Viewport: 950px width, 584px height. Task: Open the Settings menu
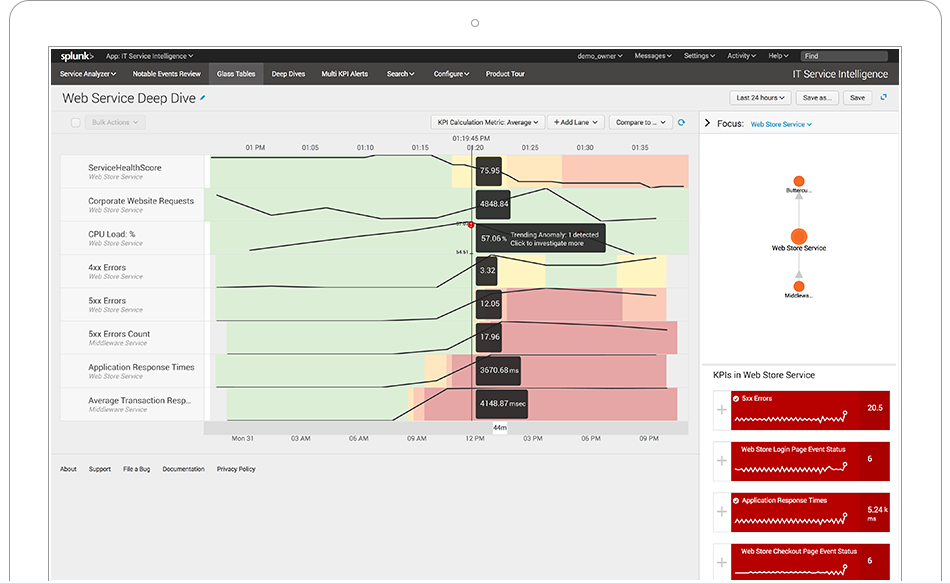(699, 56)
